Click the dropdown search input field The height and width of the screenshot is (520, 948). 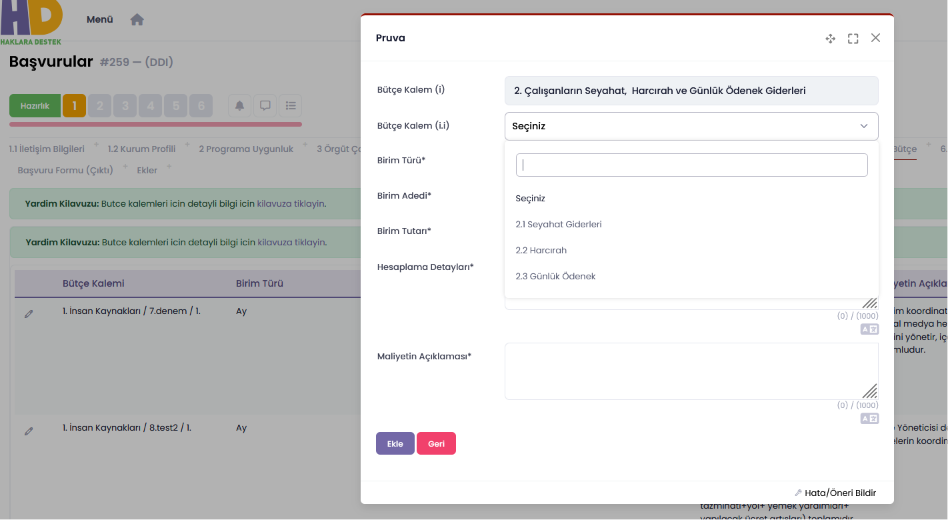(691, 165)
